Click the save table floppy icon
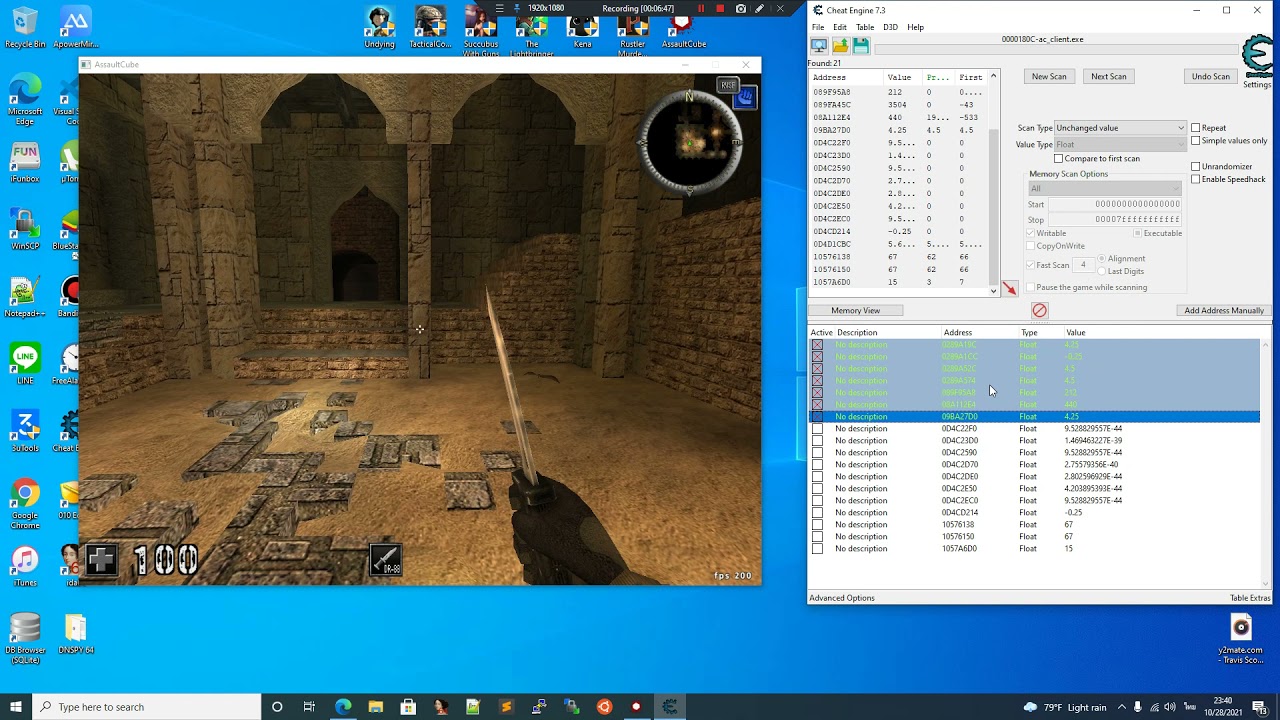The image size is (1280, 720). click(860, 45)
